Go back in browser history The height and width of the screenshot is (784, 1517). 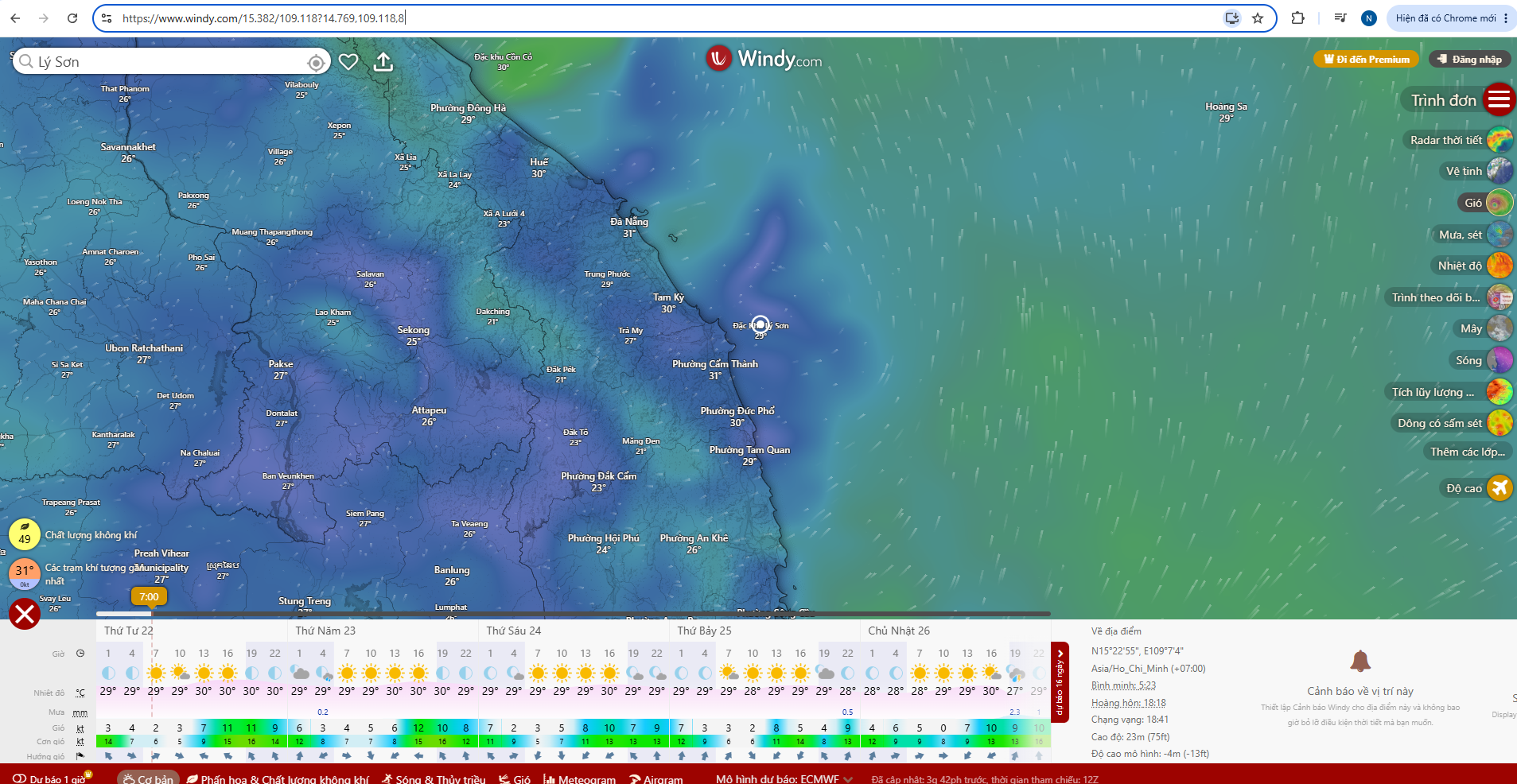point(15,18)
